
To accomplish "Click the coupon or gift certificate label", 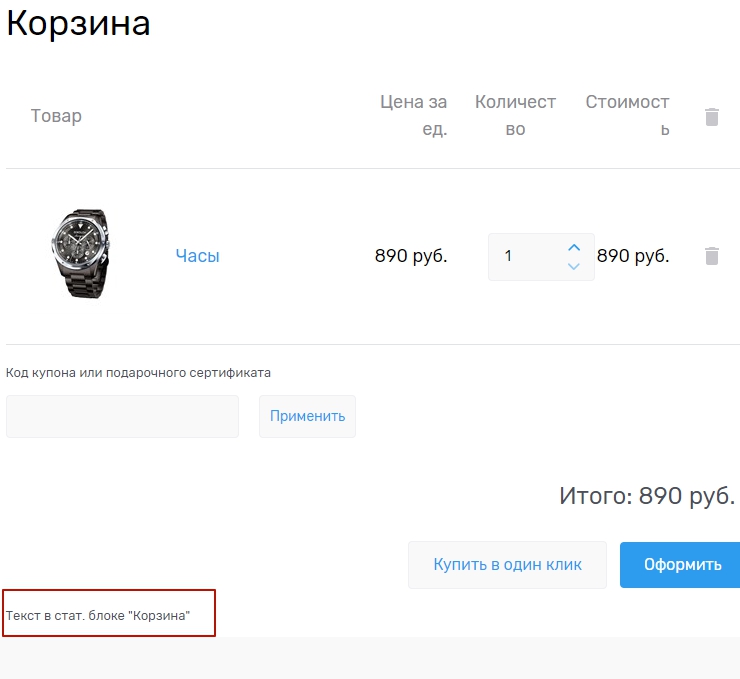I will click(x=138, y=373).
